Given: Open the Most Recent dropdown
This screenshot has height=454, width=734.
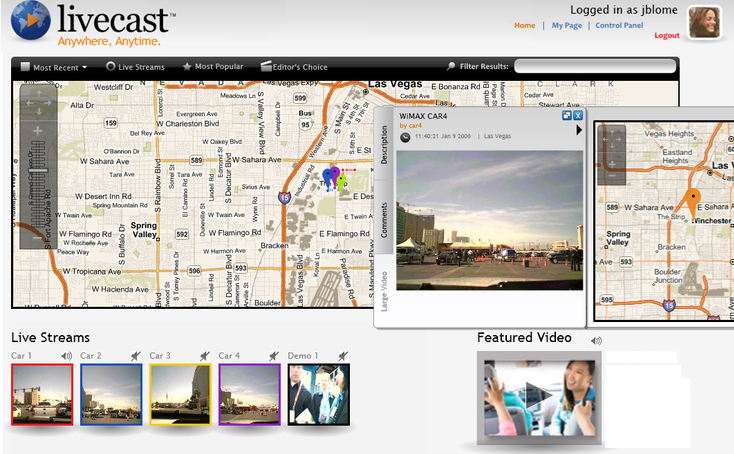Looking at the screenshot, I should pos(54,67).
